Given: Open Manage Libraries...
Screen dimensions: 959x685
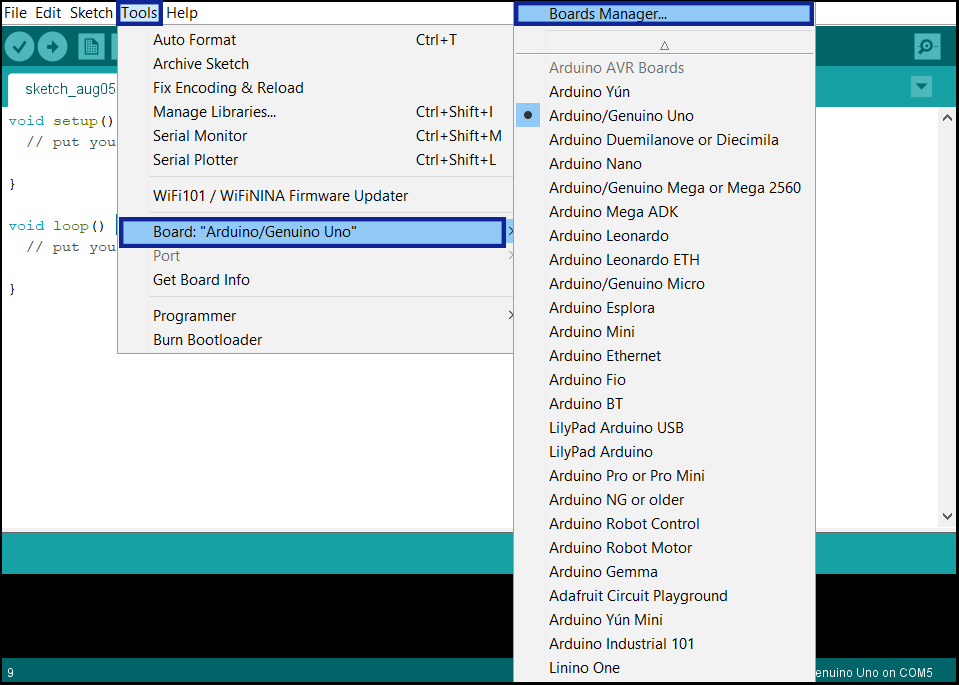Looking at the screenshot, I should coord(214,112).
